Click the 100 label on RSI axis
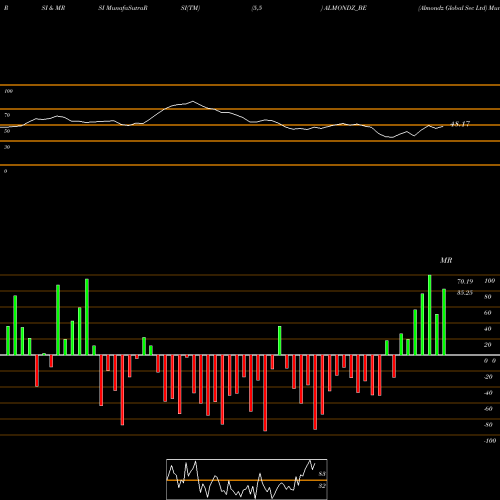This screenshot has height=500, width=500. click(x=9, y=91)
